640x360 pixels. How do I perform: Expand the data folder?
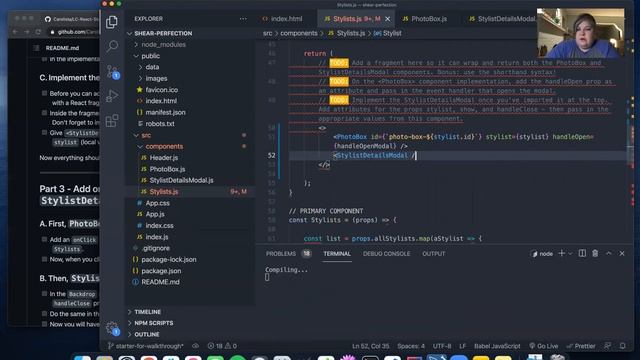[152, 67]
